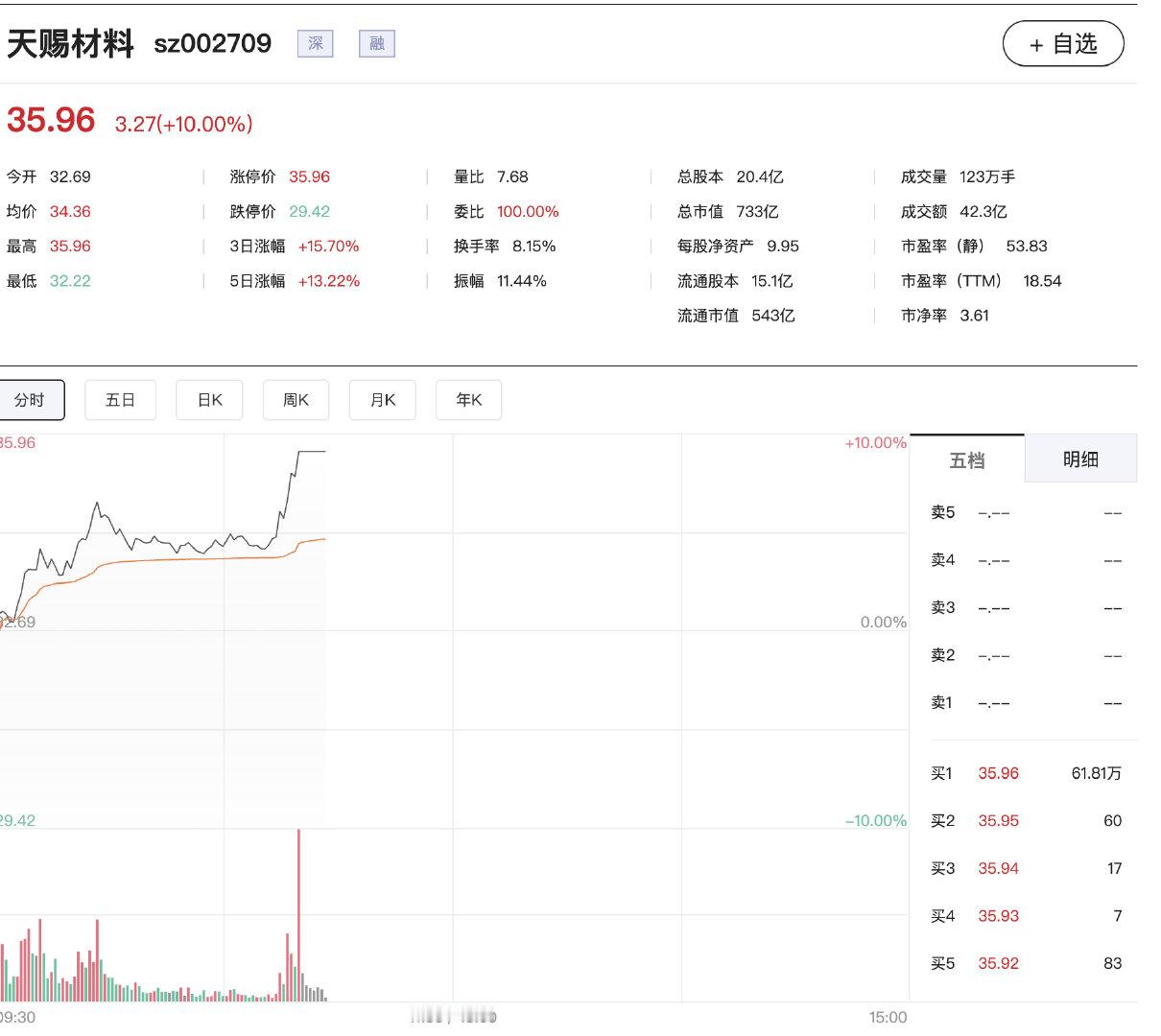This screenshot has height=1036, width=1161.
Task: Click the 总市值 value 733亿
Action: point(758,212)
